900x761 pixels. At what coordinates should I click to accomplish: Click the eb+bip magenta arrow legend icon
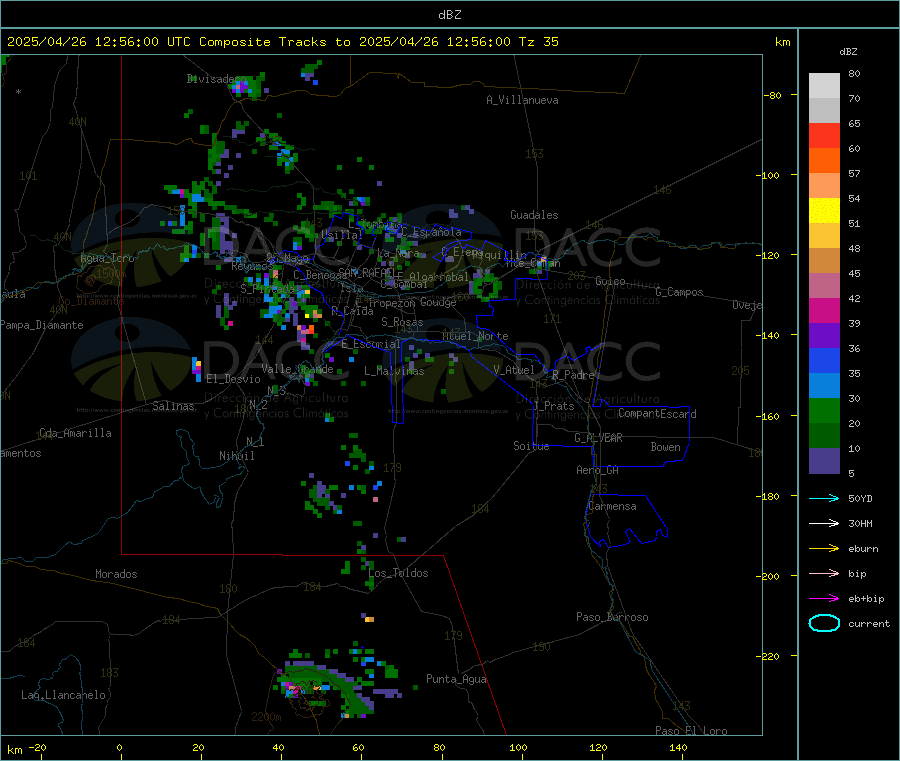pyautogui.click(x=824, y=599)
